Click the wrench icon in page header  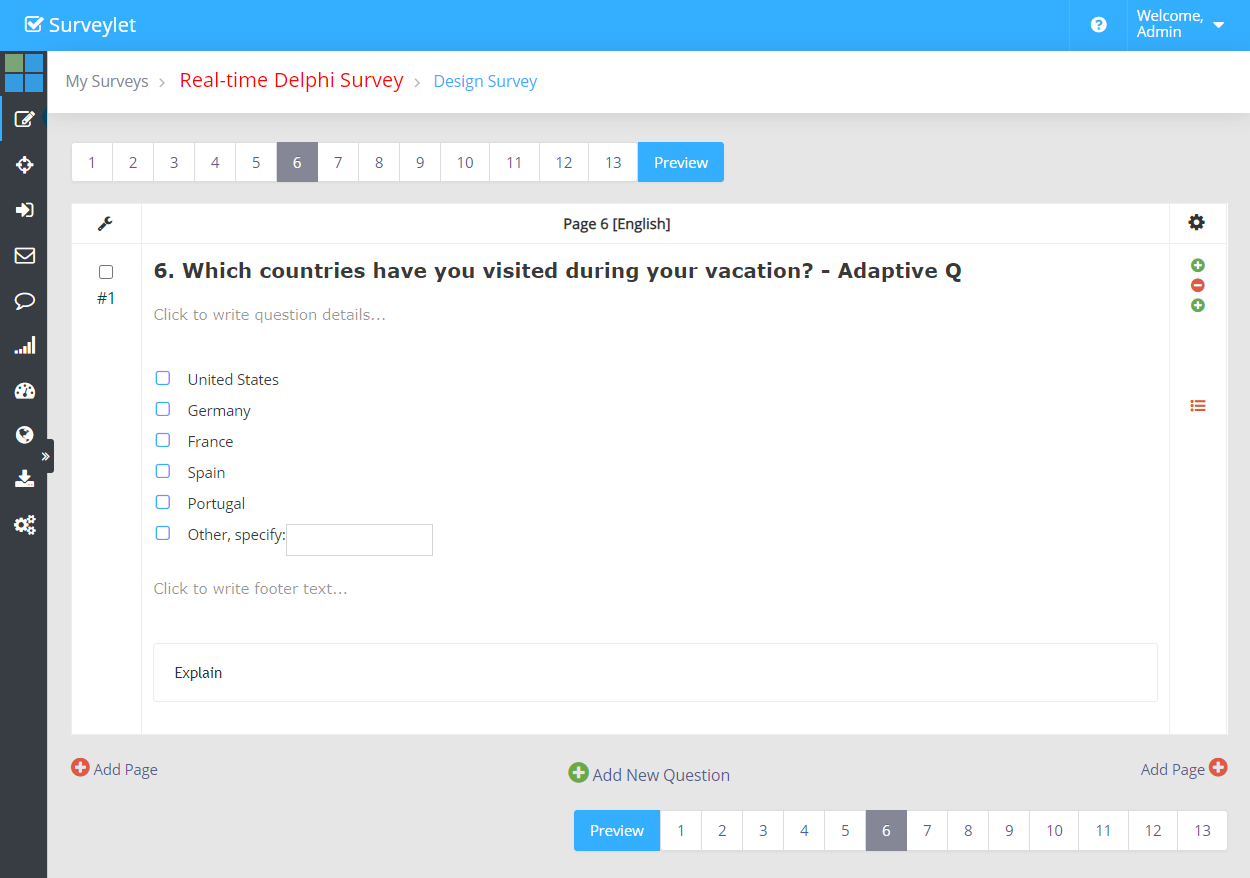pyautogui.click(x=105, y=224)
